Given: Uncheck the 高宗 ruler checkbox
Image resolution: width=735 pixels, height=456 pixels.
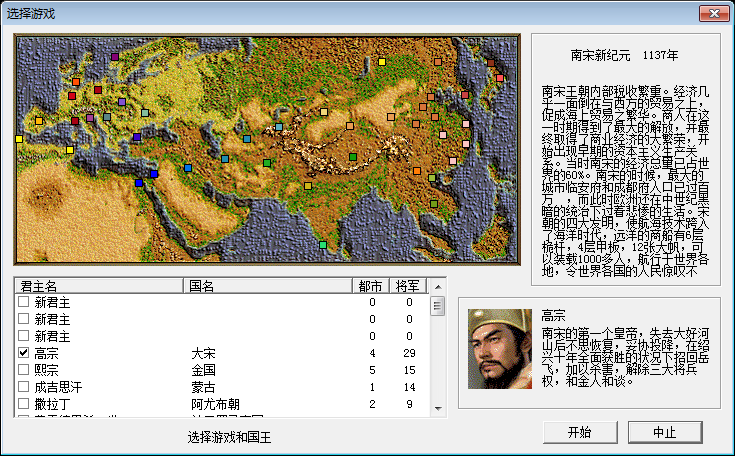Looking at the screenshot, I should tap(23, 352).
